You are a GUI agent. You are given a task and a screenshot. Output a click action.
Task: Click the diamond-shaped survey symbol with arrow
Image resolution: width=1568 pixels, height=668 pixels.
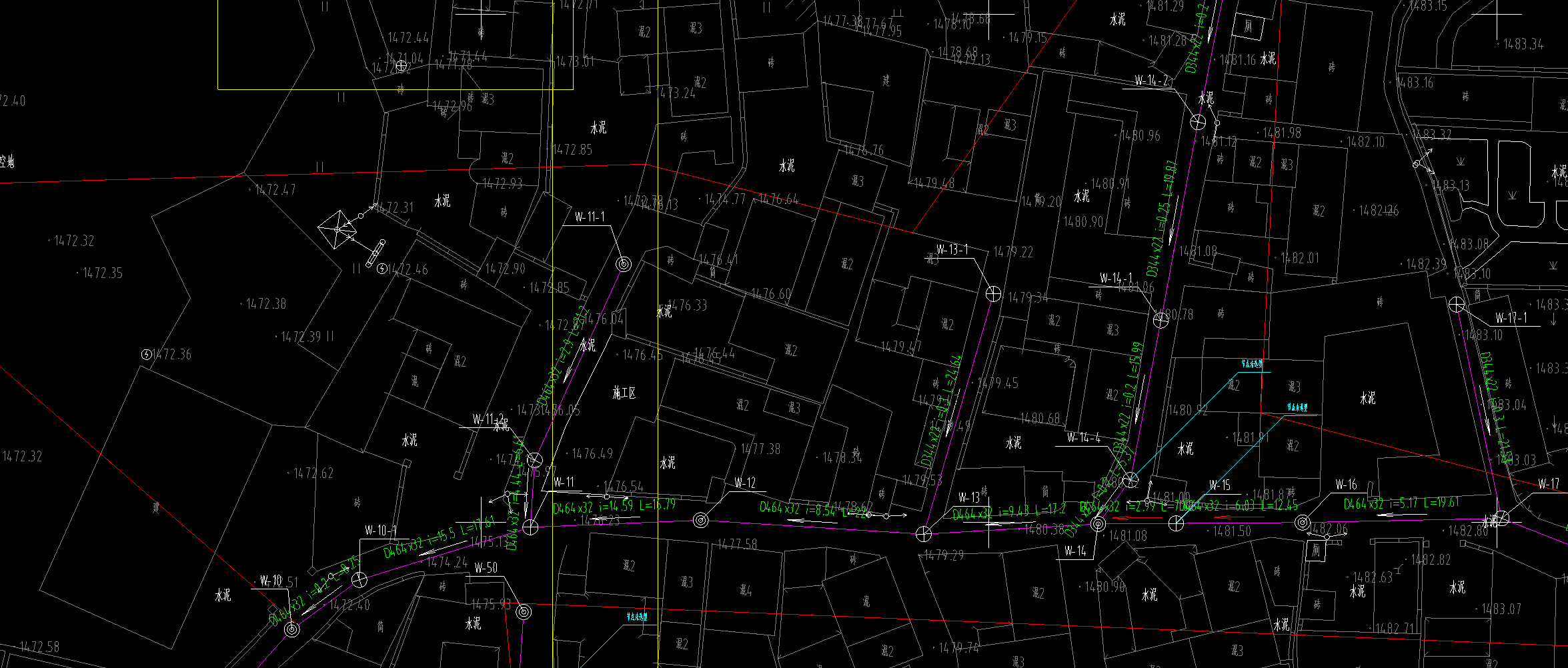337,229
